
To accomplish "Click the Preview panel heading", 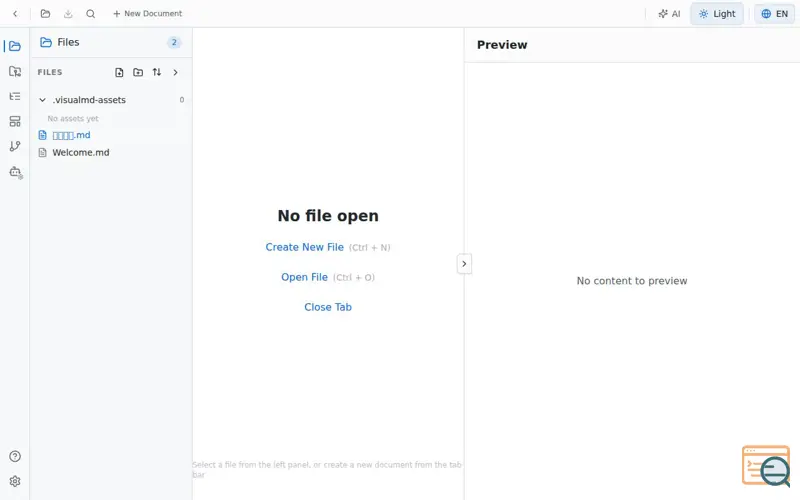I will point(502,45).
